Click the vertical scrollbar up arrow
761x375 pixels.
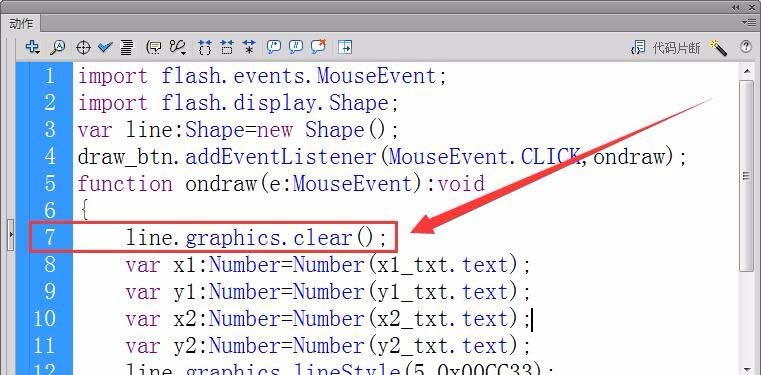[x=747, y=72]
